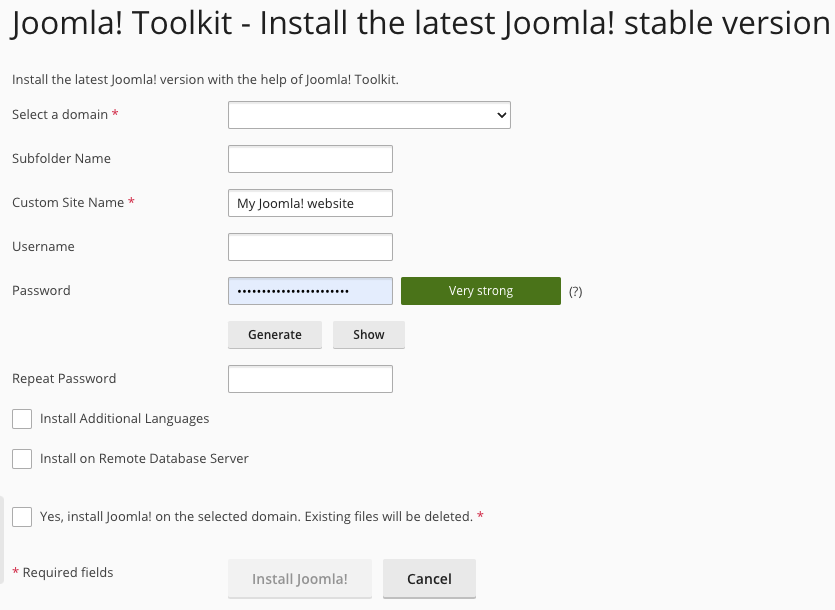
Task: Generate a random password
Action: [x=275, y=335]
